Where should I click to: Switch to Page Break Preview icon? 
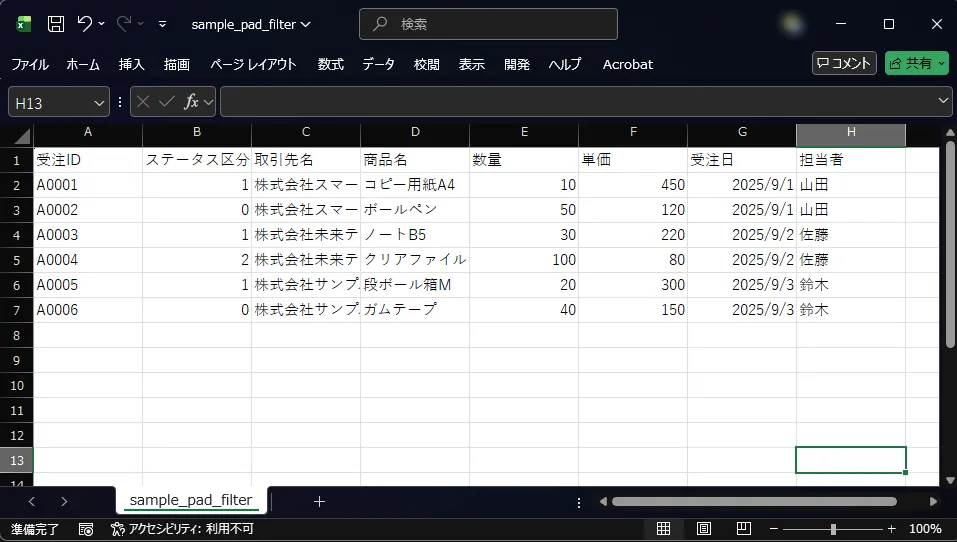click(x=743, y=528)
